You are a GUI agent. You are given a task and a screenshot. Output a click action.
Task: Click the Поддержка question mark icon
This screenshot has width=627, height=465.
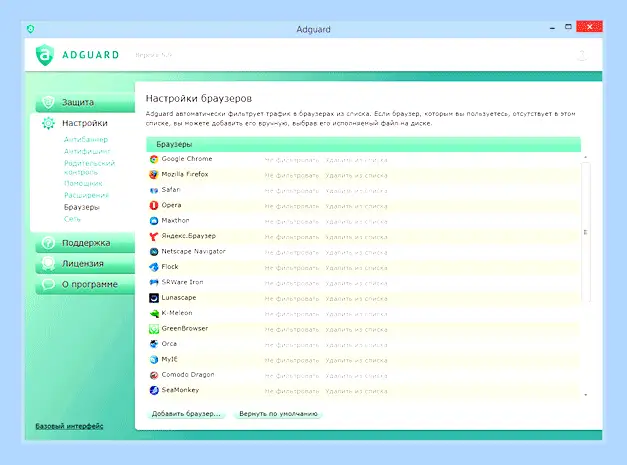(48, 243)
